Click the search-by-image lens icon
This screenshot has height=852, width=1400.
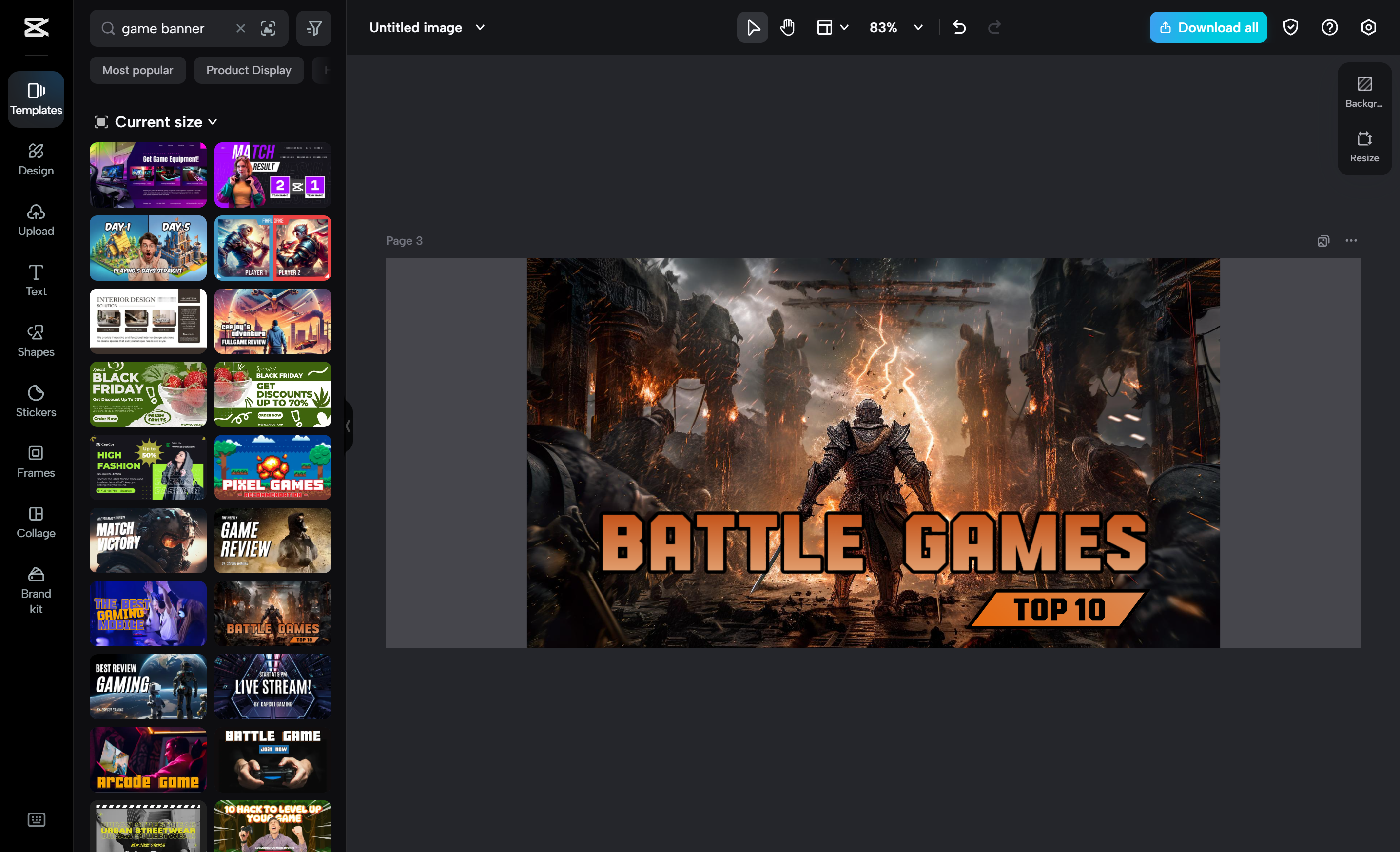[x=268, y=28]
